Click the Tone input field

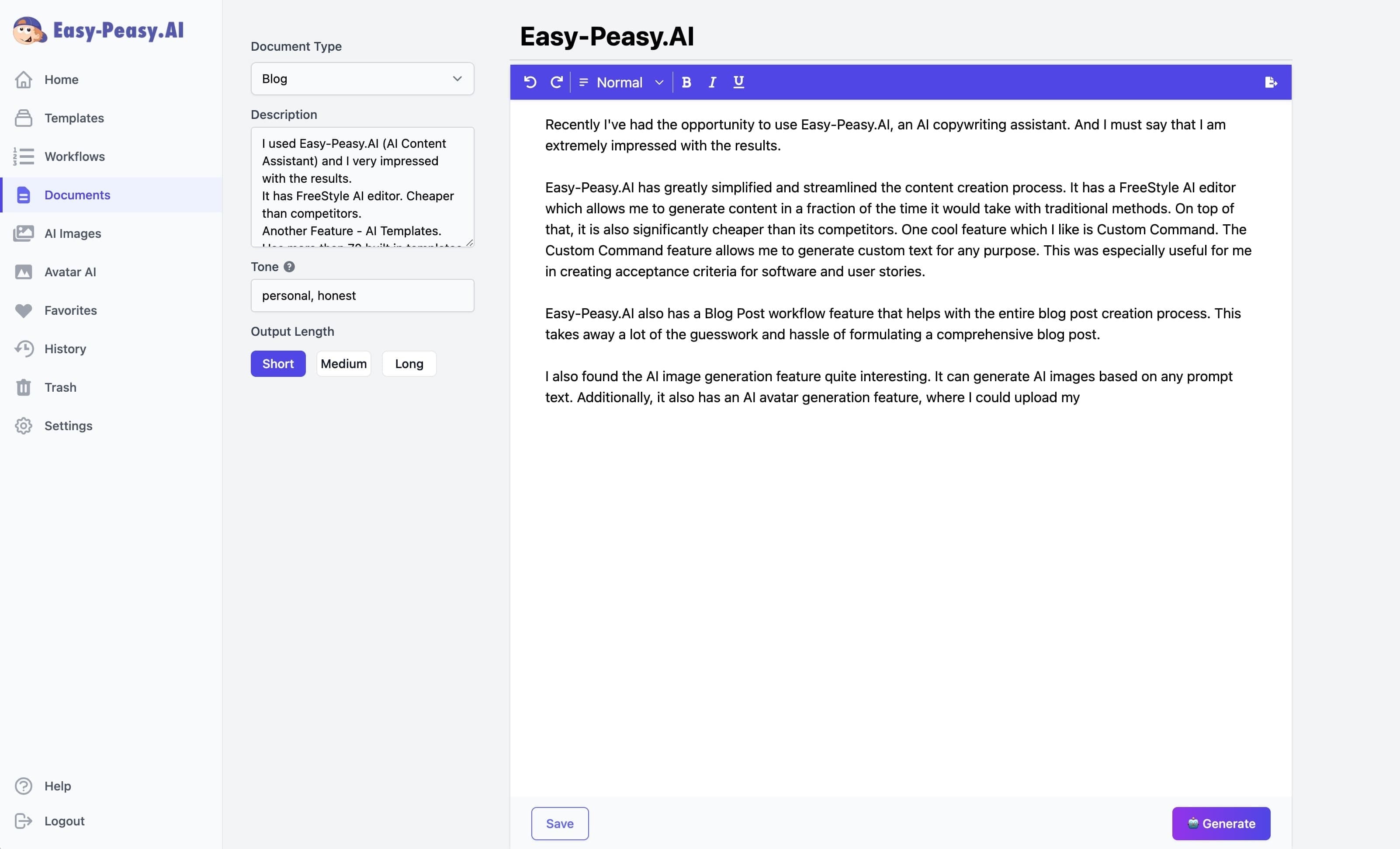[362, 296]
